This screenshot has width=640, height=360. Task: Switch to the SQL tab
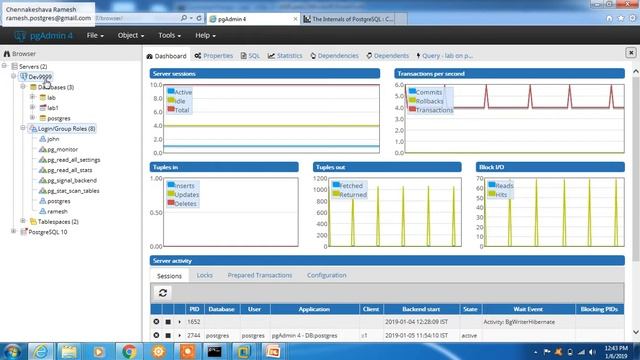[250, 56]
